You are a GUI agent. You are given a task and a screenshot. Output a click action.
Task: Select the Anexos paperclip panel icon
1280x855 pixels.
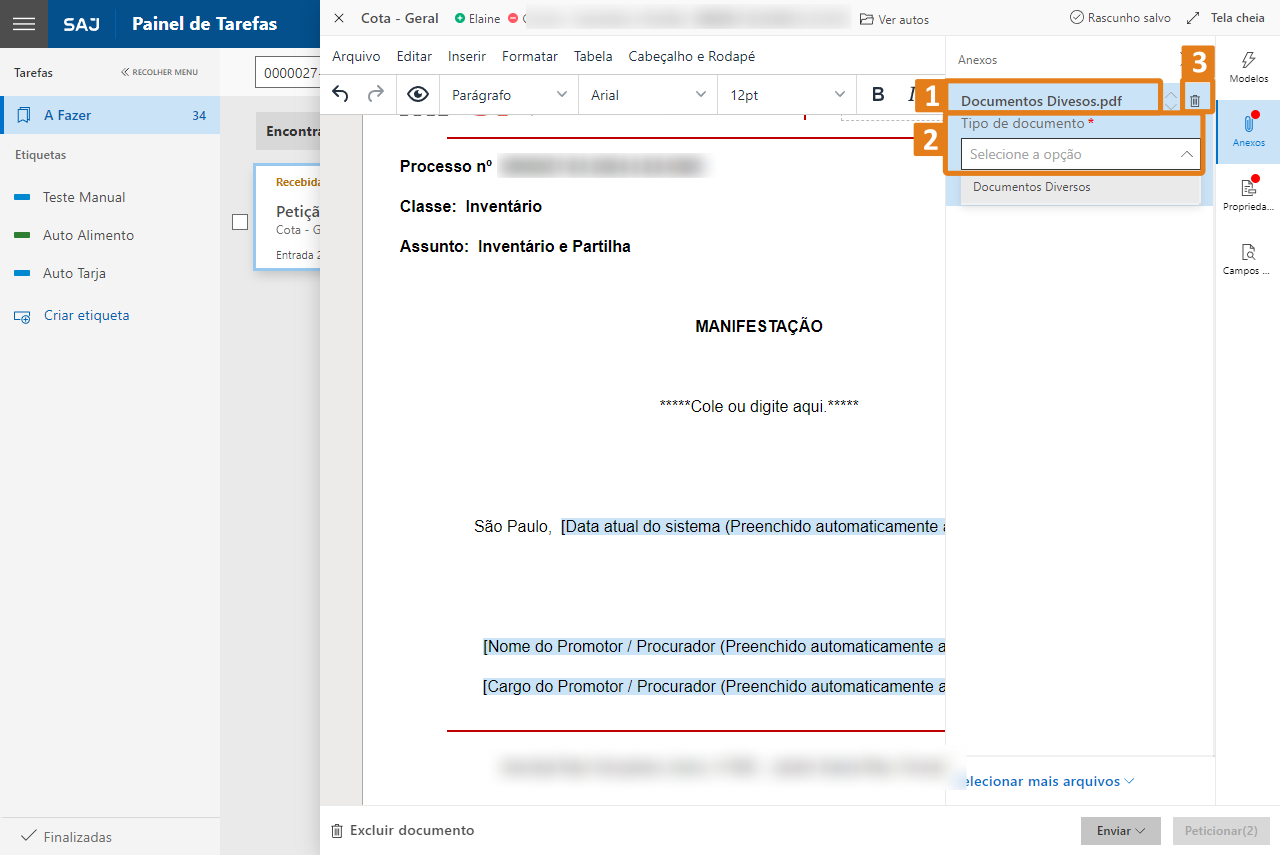[1247, 127]
